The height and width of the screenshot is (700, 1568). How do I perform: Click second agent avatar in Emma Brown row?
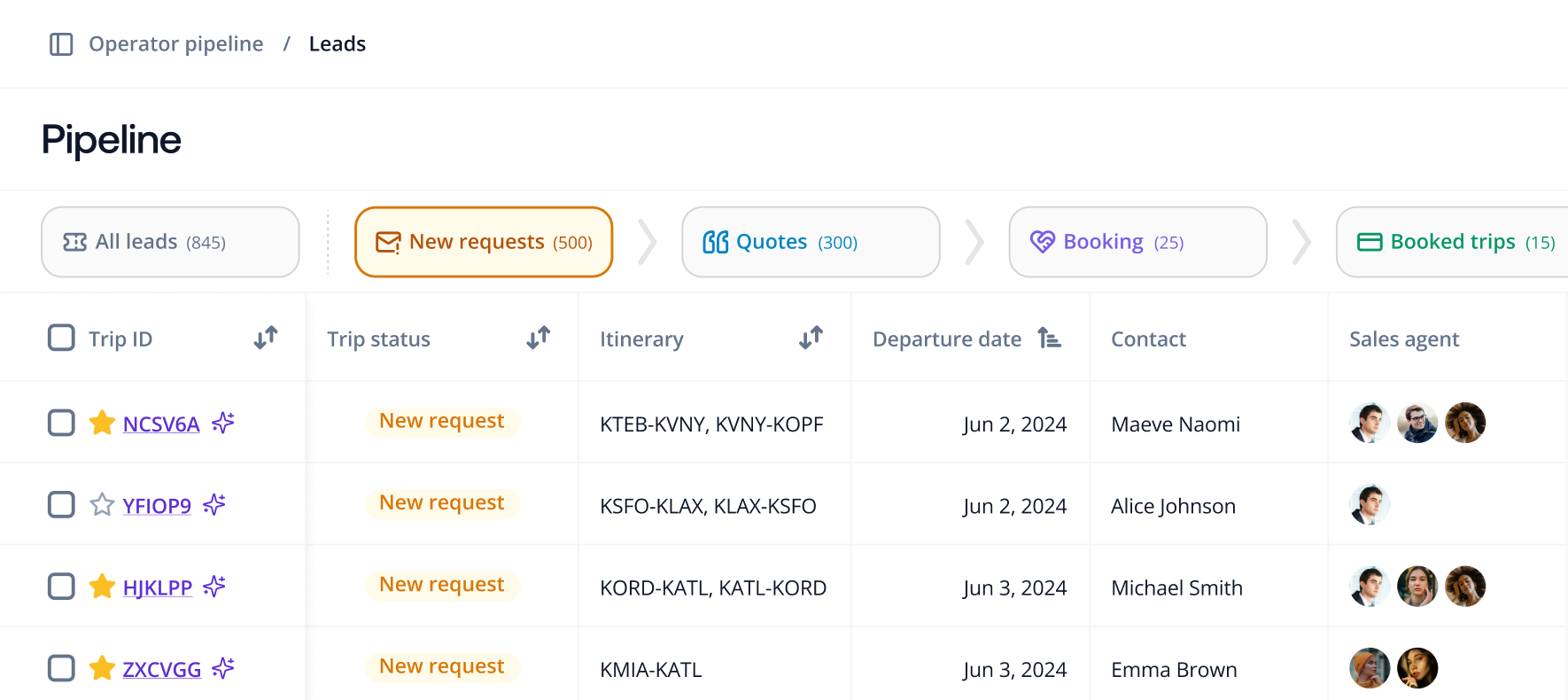click(1417, 668)
